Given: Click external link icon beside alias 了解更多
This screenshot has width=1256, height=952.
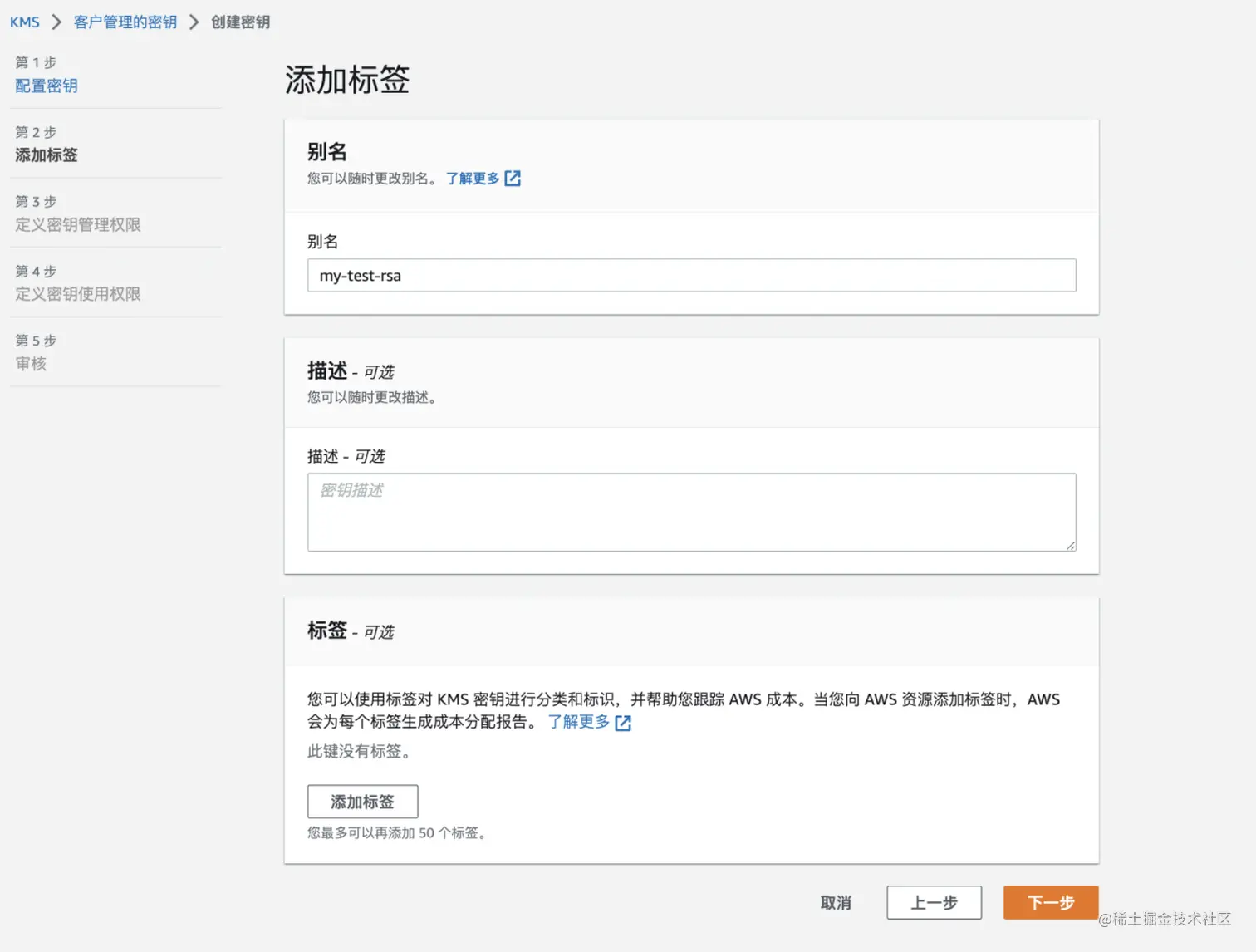Looking at the screenshot, I should [x=513, y=179].
